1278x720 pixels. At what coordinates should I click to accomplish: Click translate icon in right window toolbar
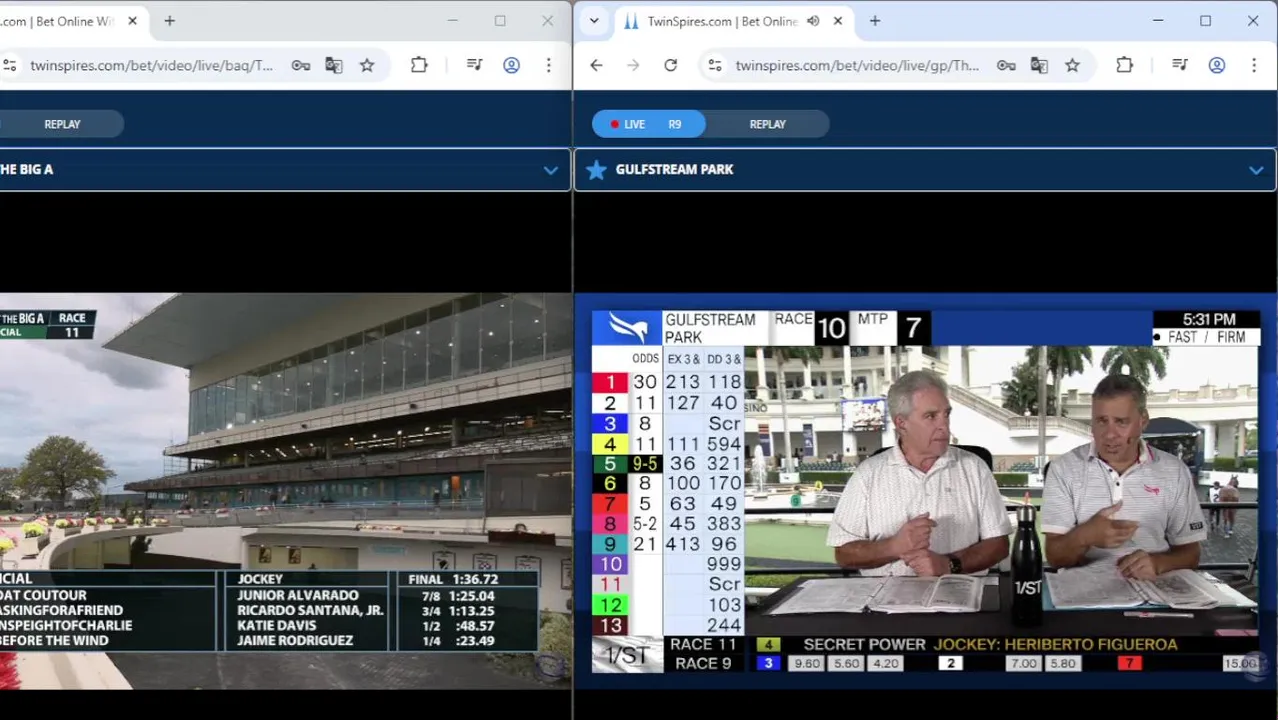click(x=1039, y=65)
